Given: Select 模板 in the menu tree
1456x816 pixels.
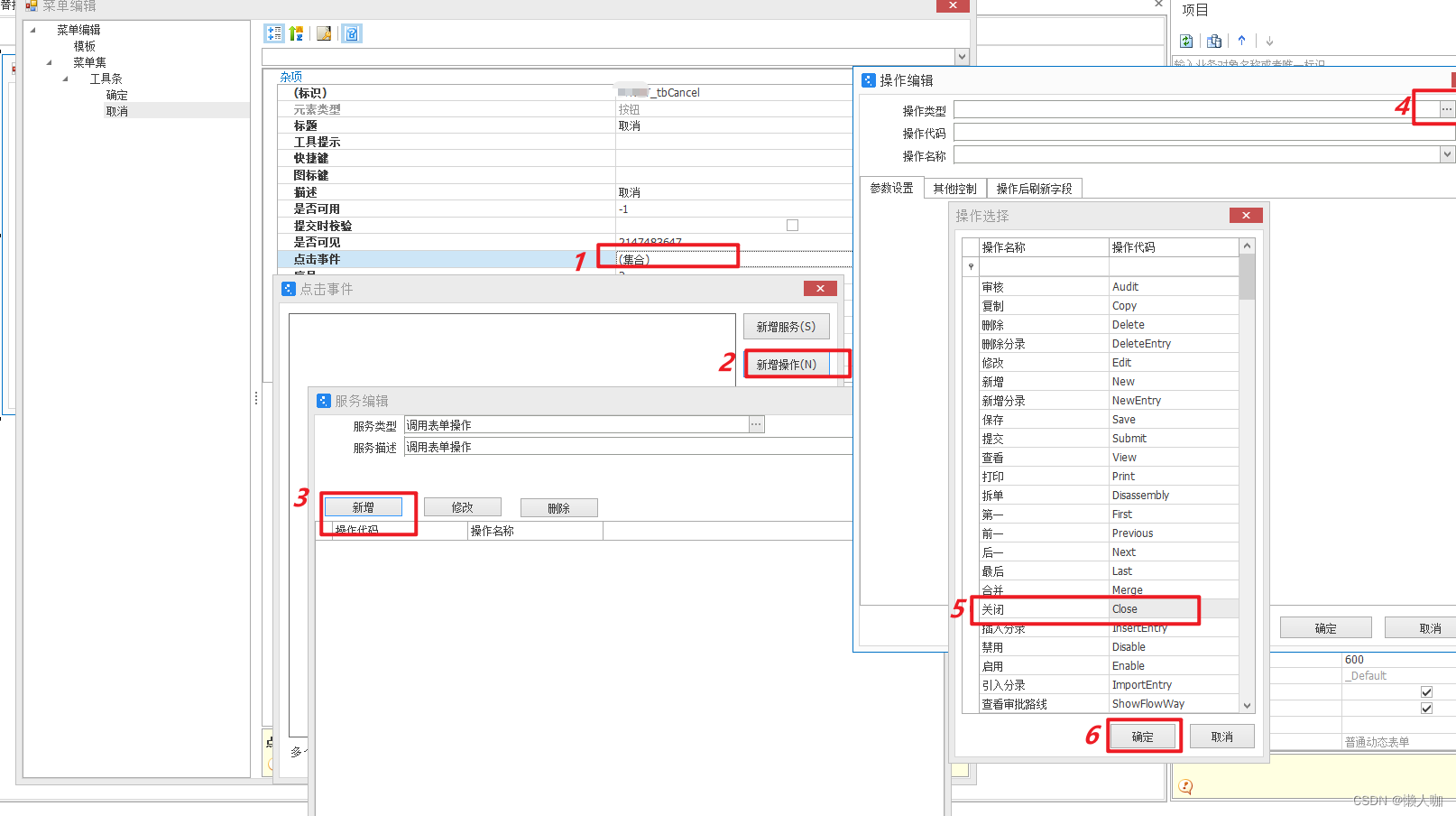Looking at the screenshot, I should (85, 46).
